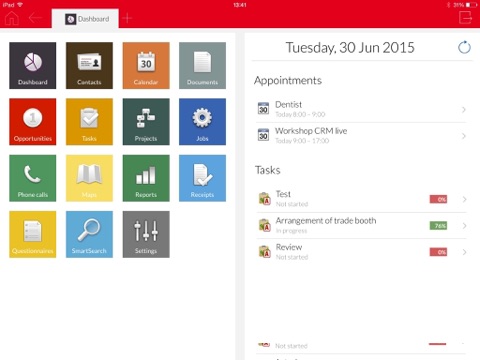Expand the Review task chevron
Viewport: 480px width, 360px height.
464,252
